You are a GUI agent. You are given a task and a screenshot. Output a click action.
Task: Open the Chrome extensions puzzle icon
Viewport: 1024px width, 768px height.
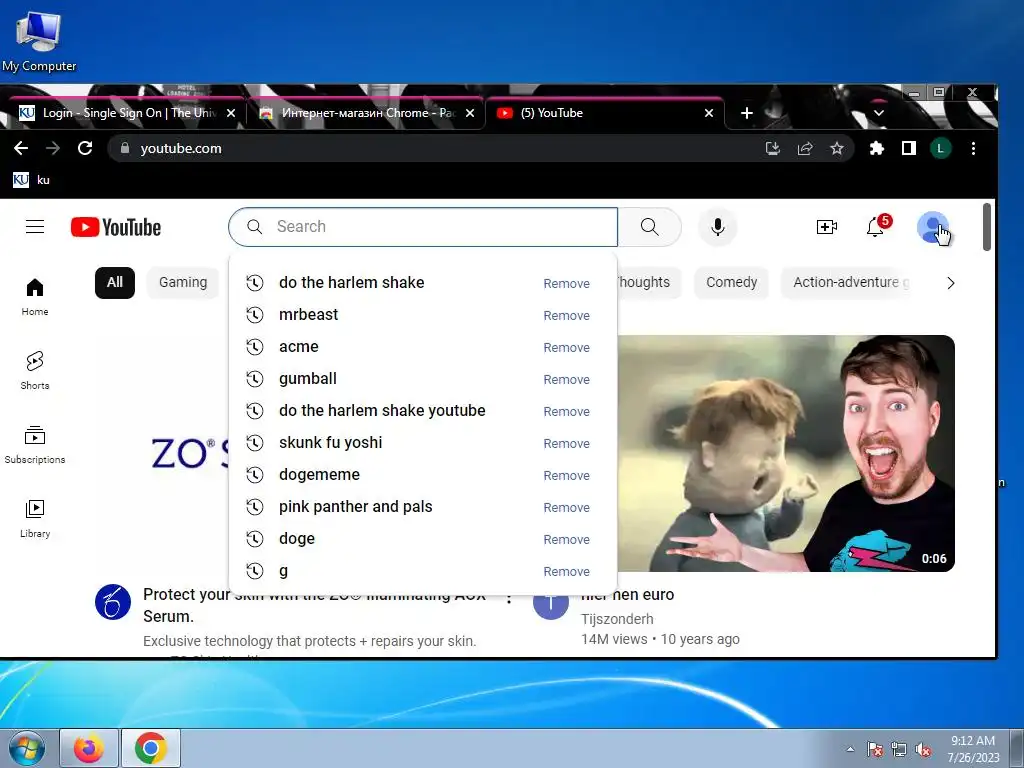point(876,148)
